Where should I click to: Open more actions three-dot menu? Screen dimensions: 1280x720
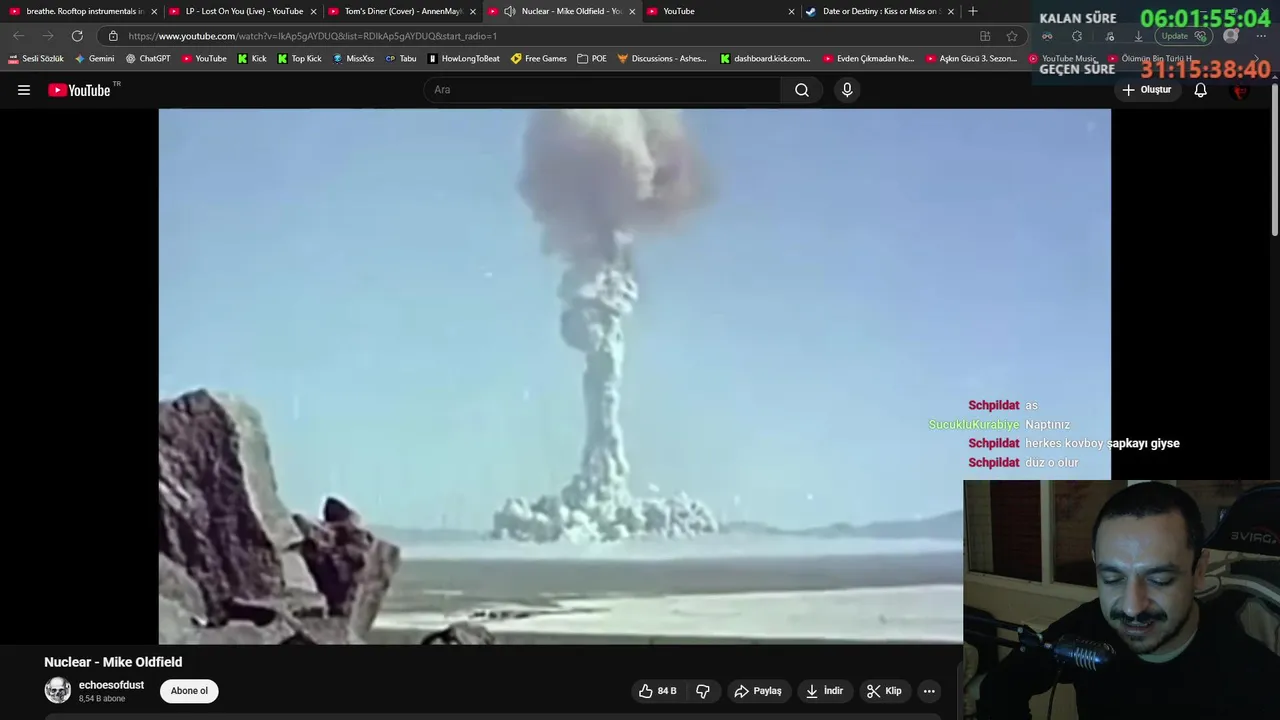pyautogui.click(x=929, y=691)
